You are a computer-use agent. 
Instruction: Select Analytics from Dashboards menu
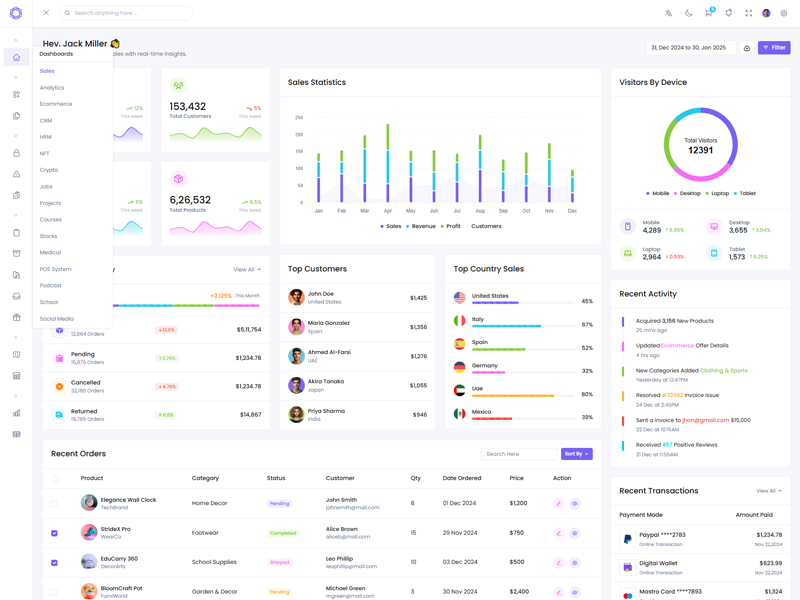(52, 88)
